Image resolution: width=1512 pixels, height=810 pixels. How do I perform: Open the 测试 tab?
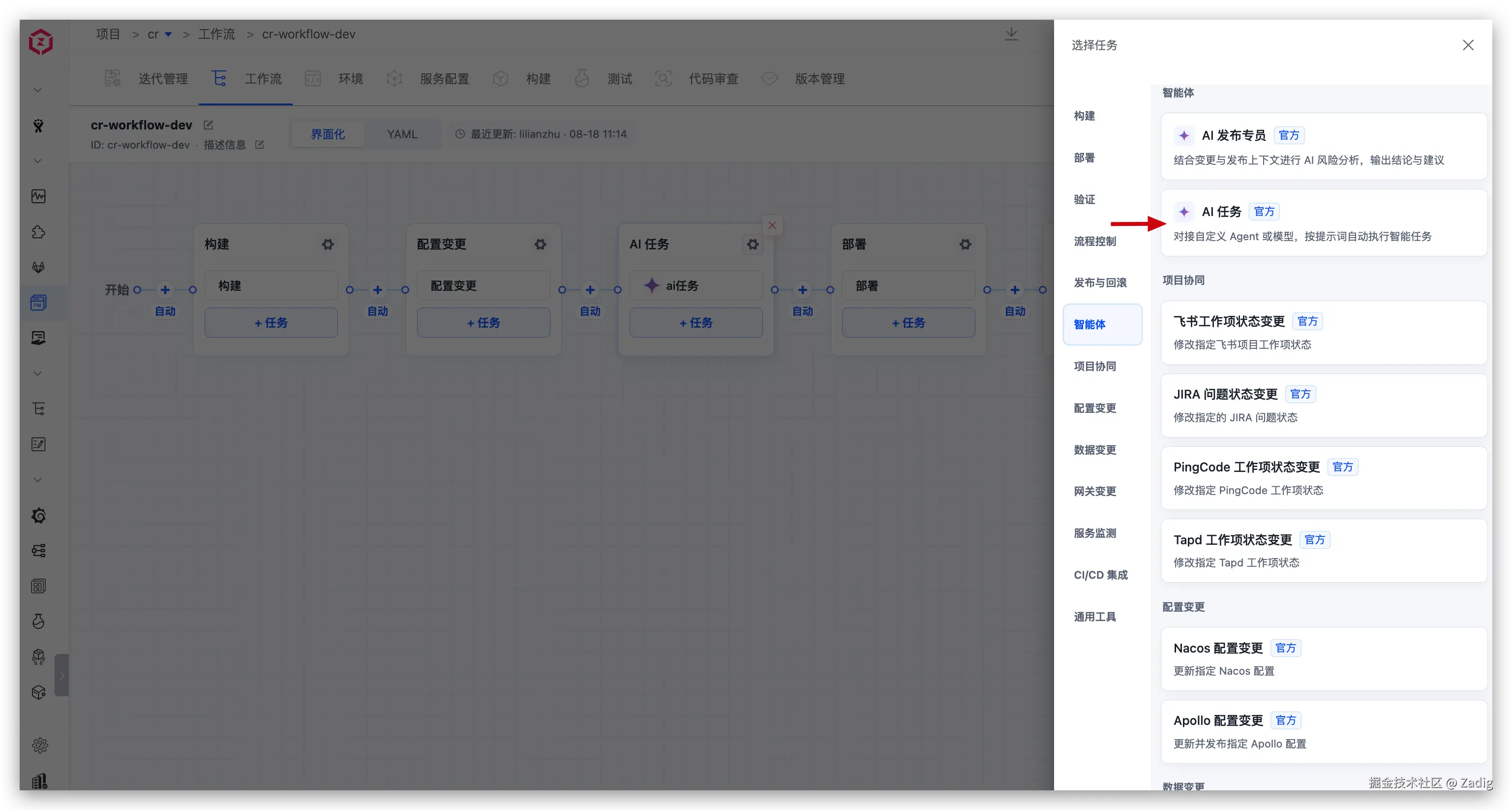[604, 79]
